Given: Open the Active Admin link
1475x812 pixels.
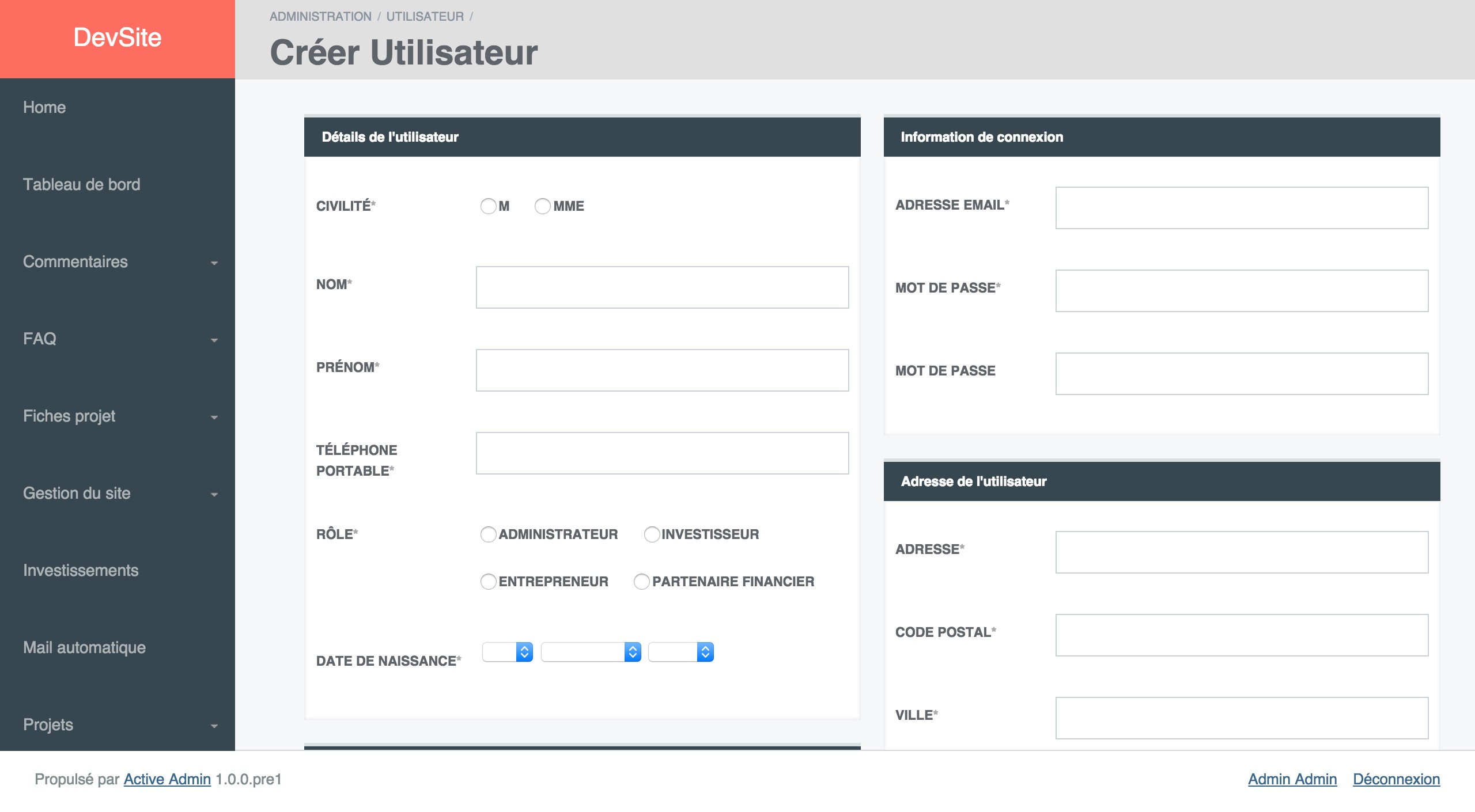Looking at the screenshot, I should (167, 779).
